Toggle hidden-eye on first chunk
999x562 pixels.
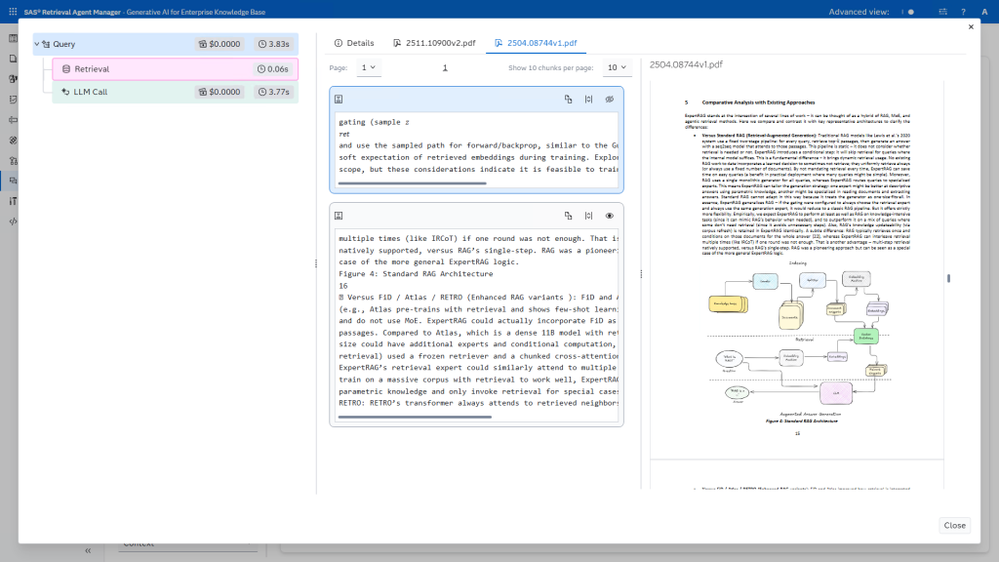point(609,99)
